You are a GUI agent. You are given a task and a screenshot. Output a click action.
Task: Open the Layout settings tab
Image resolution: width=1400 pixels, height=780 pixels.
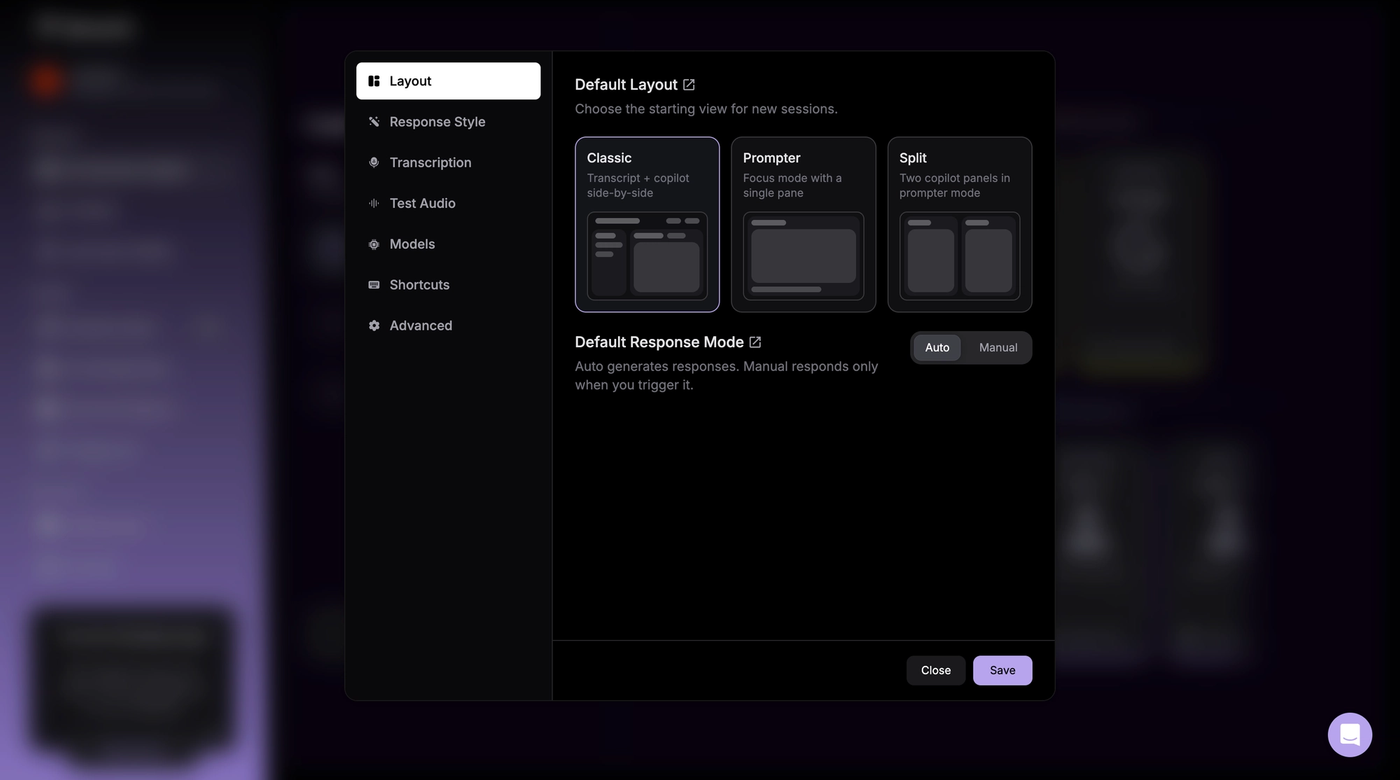point(448,81)
